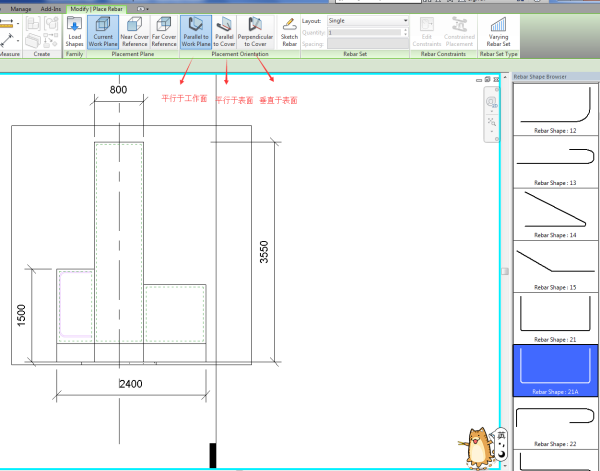Switch to the Add-Ins ribbon tab

(x=51, y=9)
